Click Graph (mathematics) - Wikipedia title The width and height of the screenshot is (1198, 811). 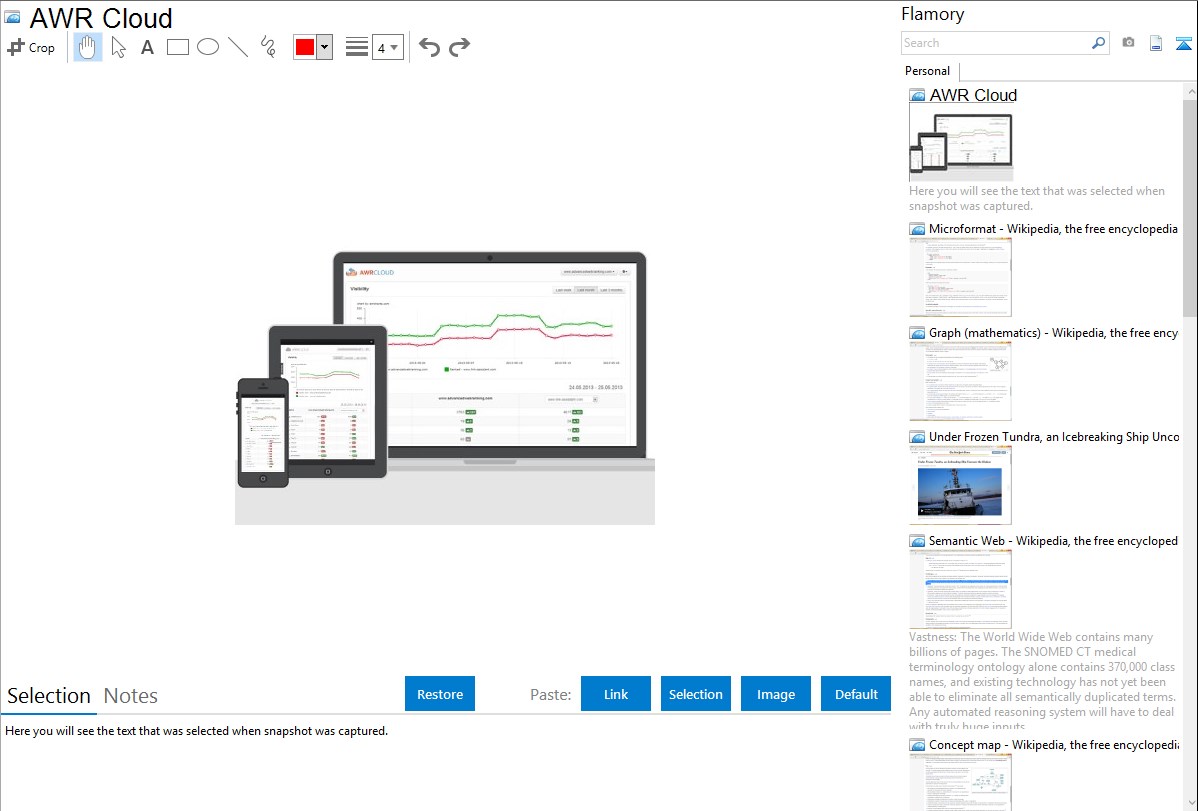click(x=1053, y=333)
